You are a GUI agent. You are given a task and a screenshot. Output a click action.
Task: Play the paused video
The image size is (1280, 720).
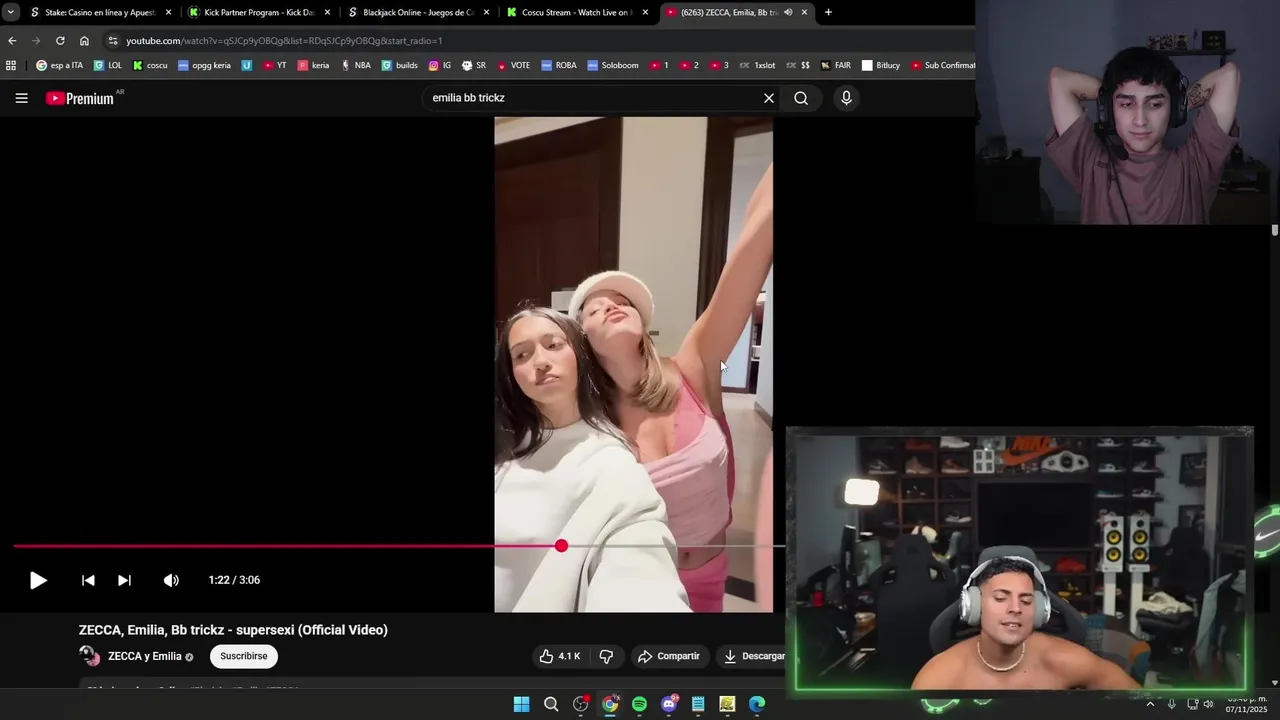tap(38, 580)
